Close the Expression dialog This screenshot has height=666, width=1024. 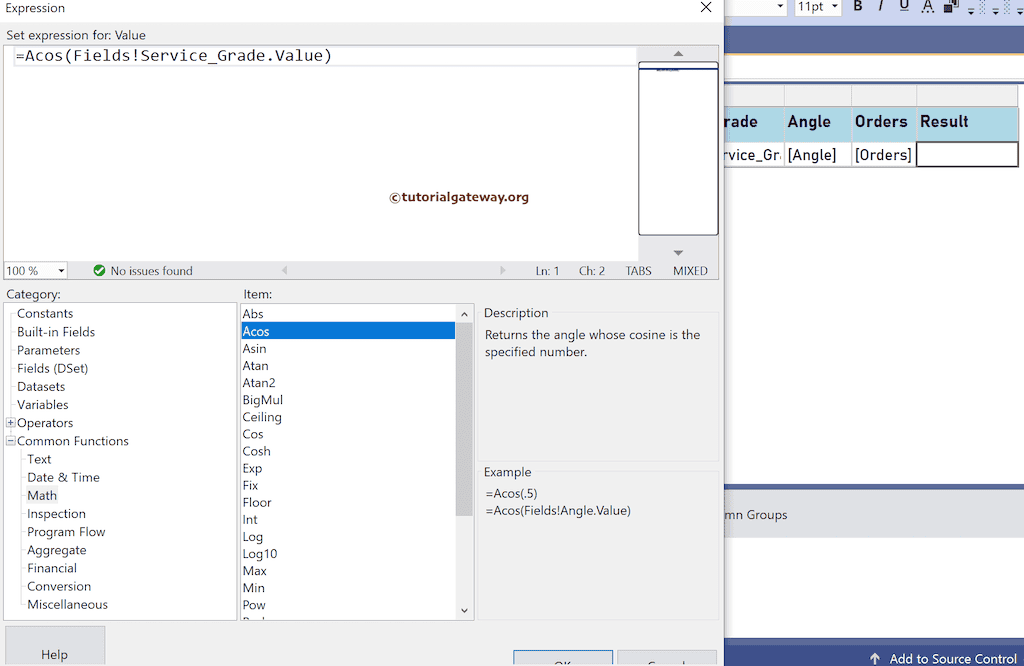tap(706, 7)
